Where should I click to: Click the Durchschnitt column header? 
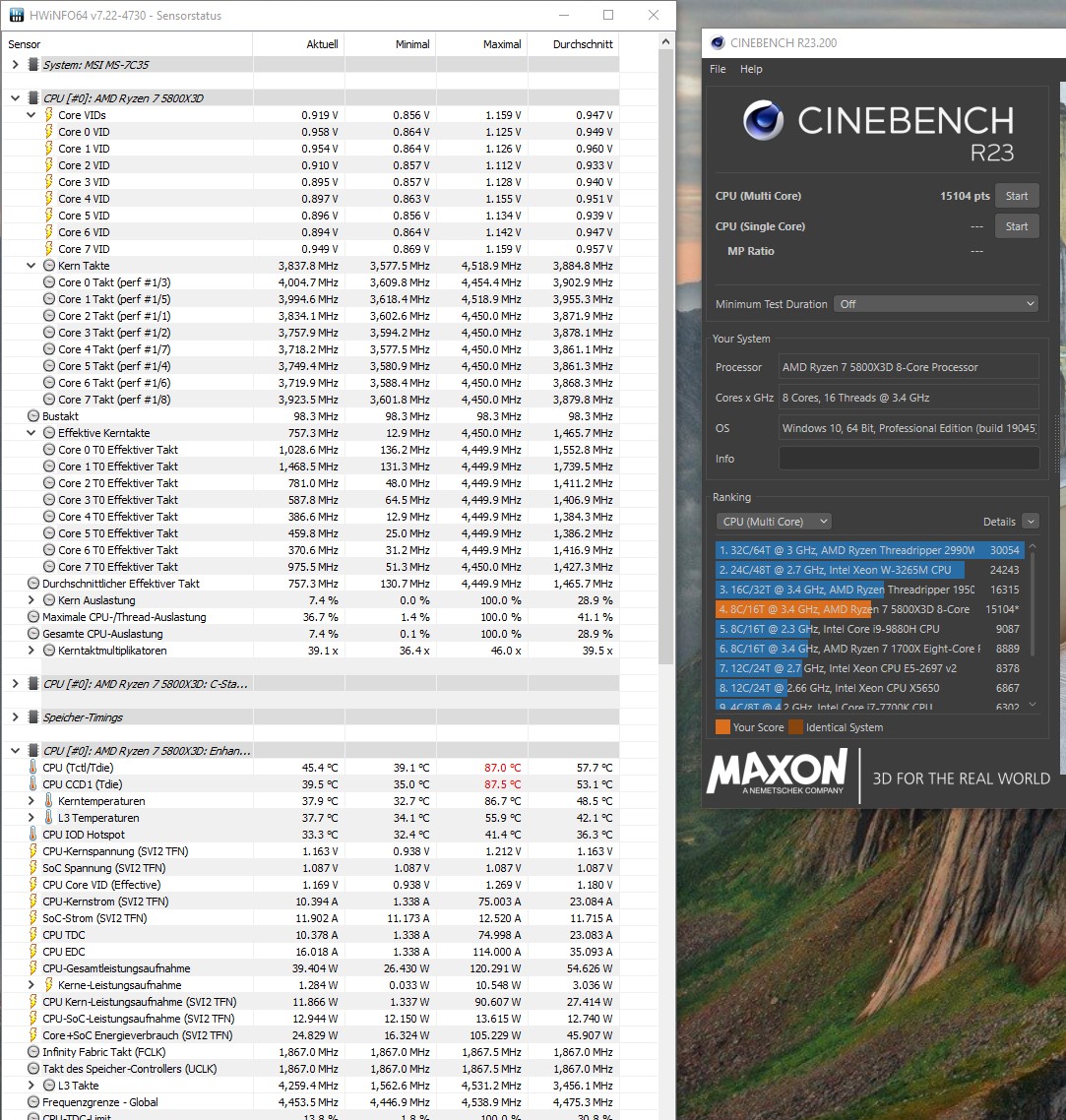[x=573, y=44]
